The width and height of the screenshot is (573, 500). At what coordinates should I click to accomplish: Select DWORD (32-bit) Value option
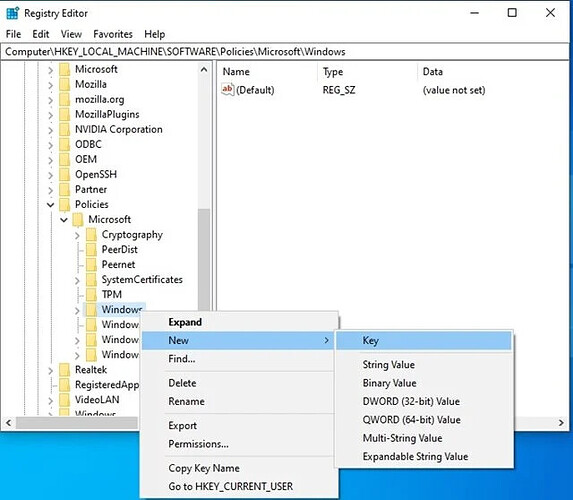coord(411,401)
